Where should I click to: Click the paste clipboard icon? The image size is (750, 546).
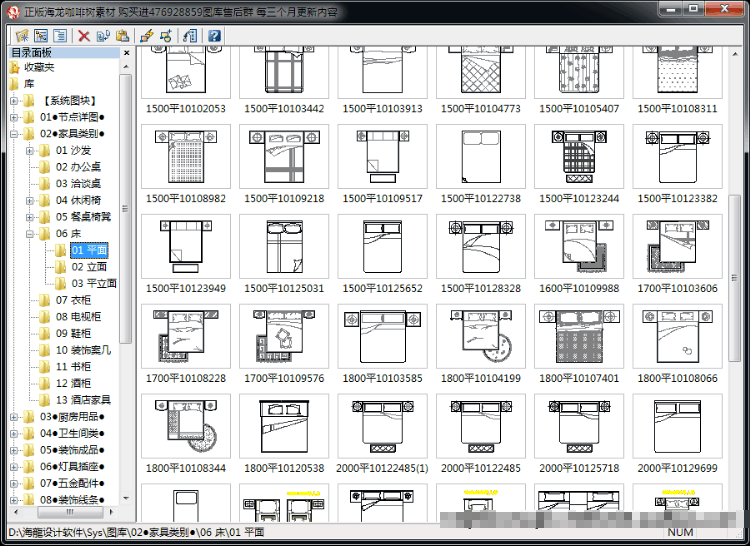pos(122,36)
